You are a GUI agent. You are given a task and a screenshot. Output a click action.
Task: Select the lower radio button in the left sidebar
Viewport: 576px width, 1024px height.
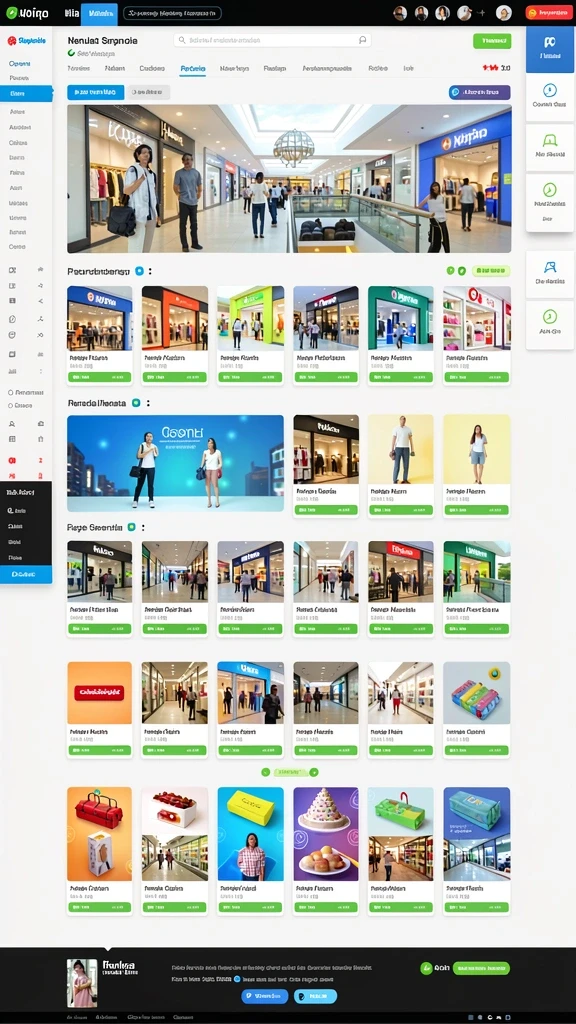point(10,406)
